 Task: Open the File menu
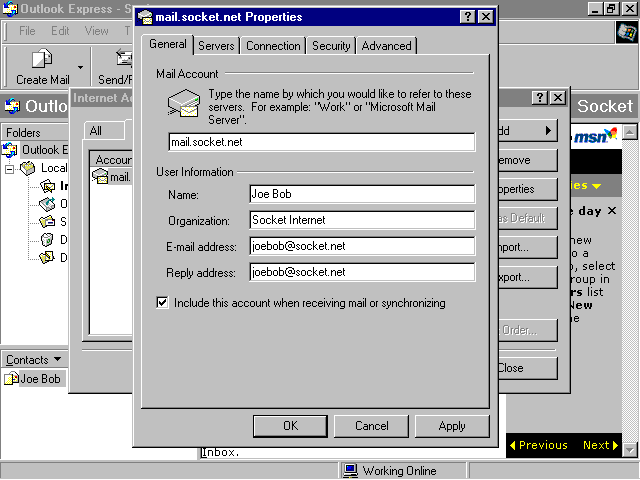point(27,31)
